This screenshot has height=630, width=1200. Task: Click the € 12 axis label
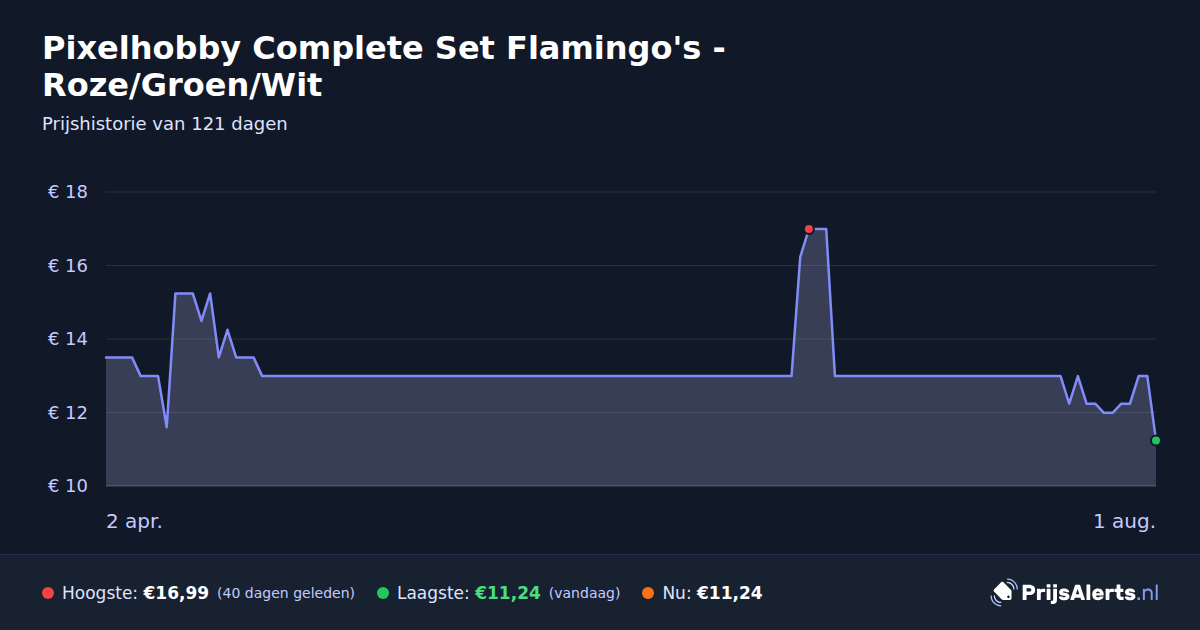click(68, 413)
